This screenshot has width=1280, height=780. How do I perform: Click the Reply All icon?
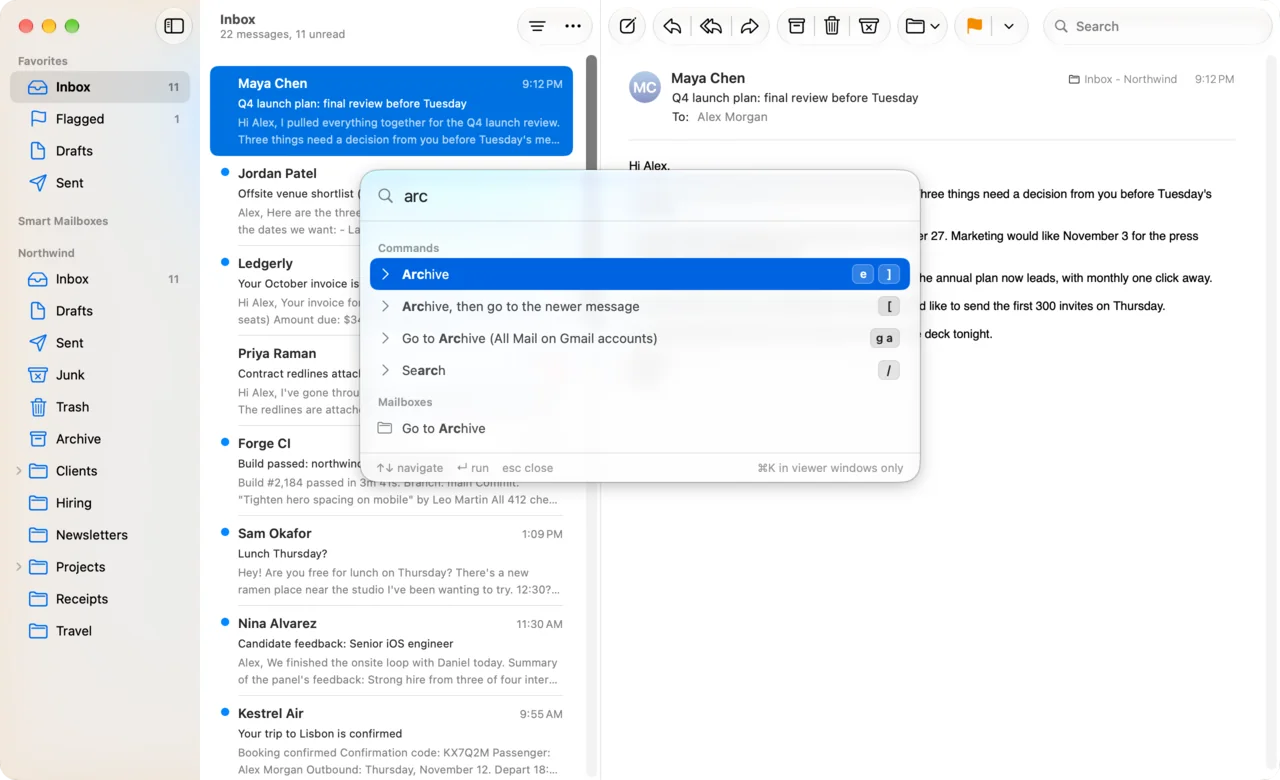point(711,26)
